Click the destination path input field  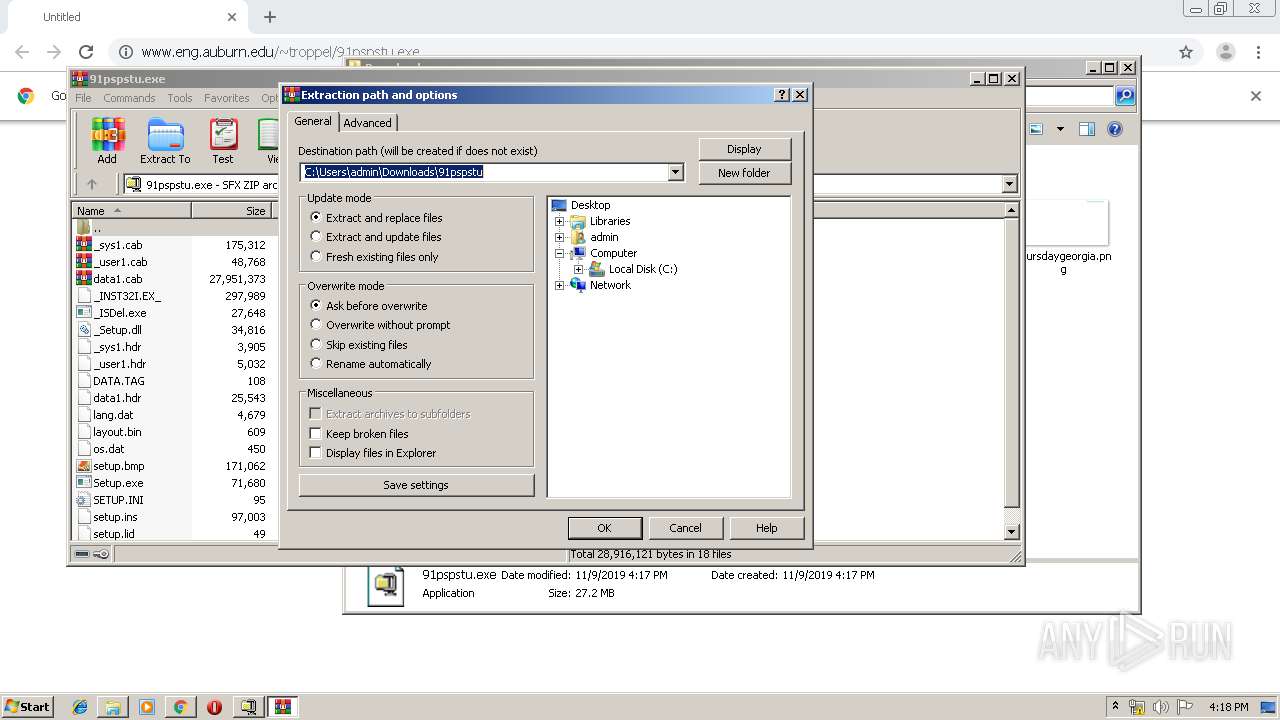[484, 172]
